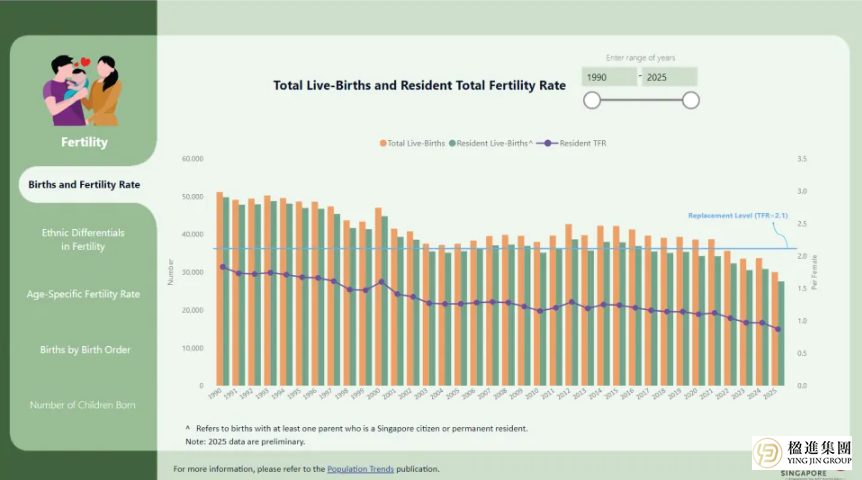
Task: Click the right handle of year range slider
Action: pyautogui.click(x=690, y=100)
